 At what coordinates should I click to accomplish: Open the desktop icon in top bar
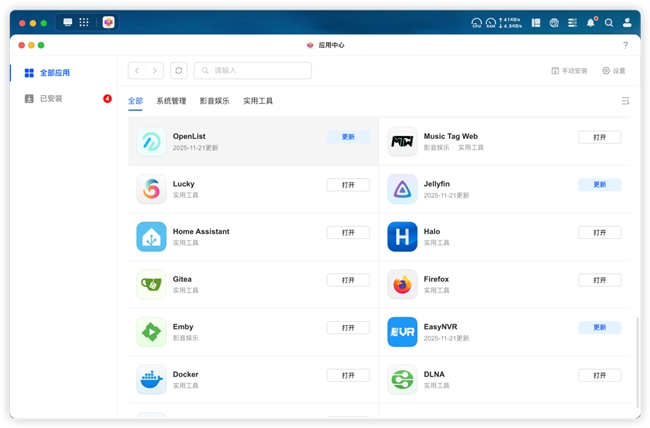tap(68, 22)
